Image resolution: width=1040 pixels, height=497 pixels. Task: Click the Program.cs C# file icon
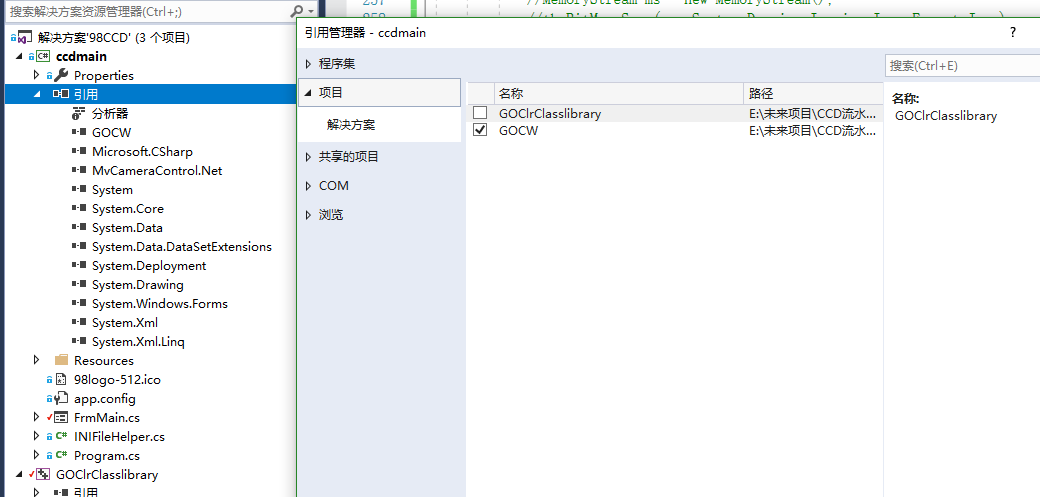click(62, 456)
